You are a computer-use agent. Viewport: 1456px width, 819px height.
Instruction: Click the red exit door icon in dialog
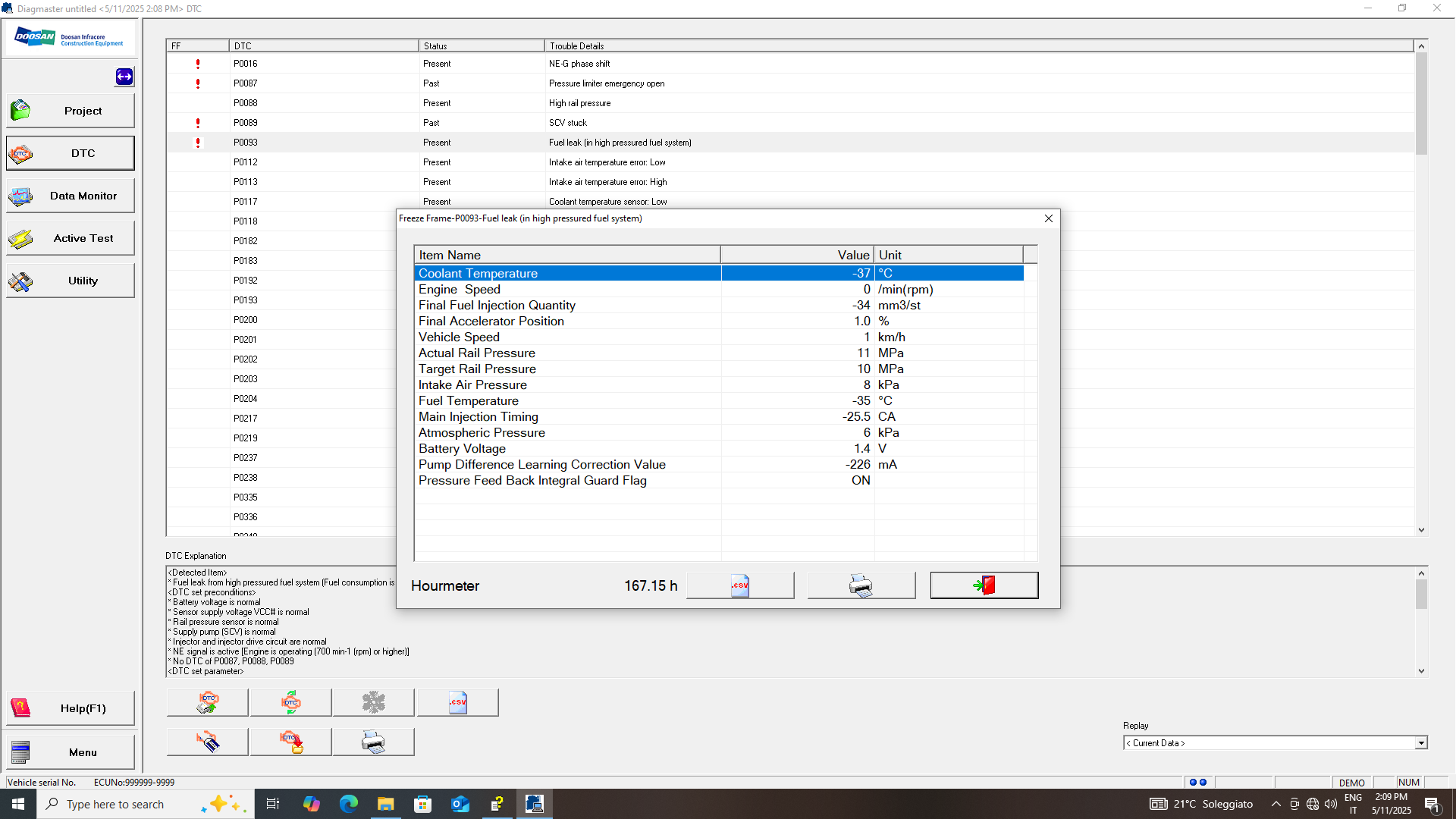[x=984, y=585]
